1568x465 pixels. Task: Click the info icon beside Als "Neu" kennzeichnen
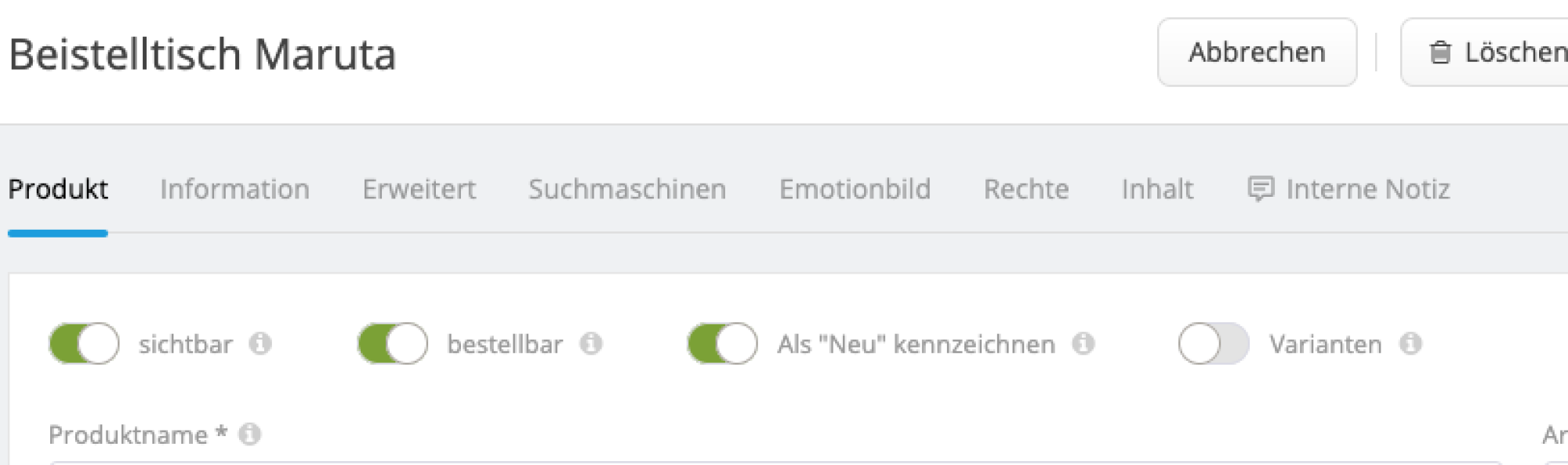[x=1083, y=343]
